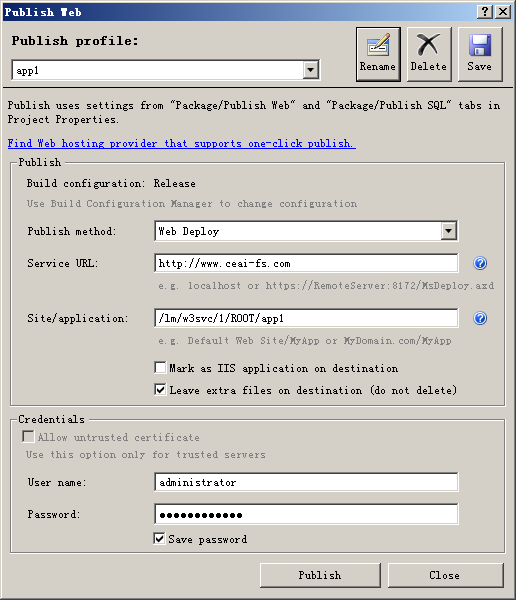516x600 pixels.
Task: Focus the User name field containing administrator
Action: pos(306,482)
